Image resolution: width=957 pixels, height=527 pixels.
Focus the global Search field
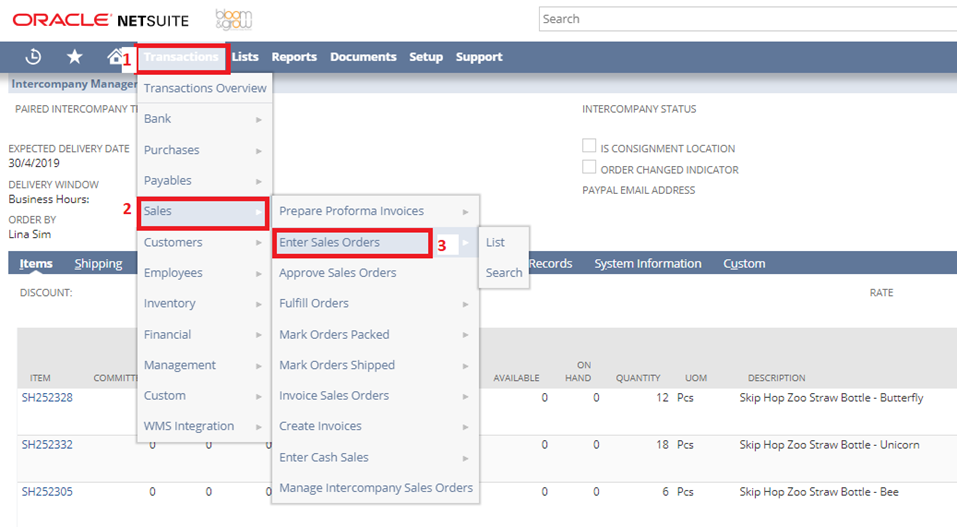(748, 19)
